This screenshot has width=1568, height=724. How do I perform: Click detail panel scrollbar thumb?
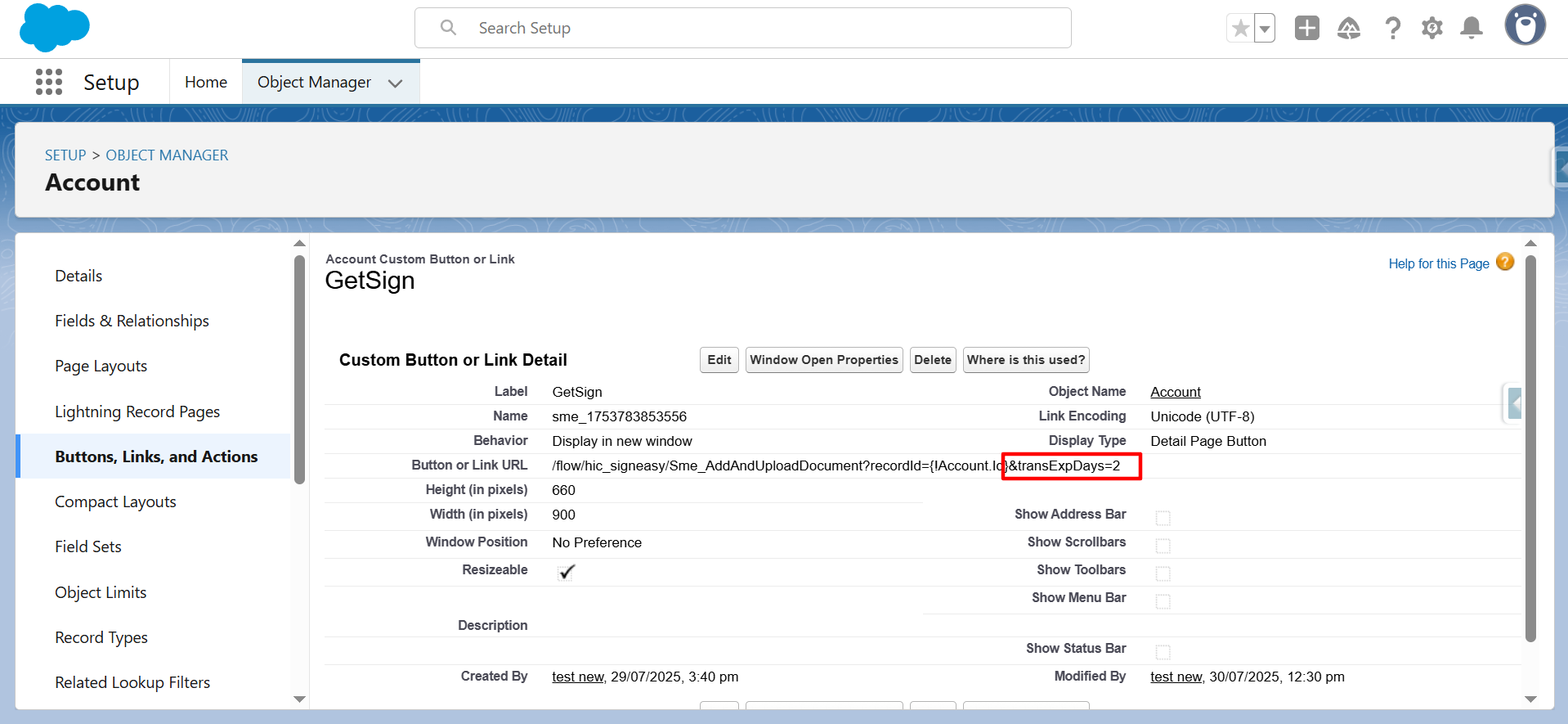[x=1530, y=448]
